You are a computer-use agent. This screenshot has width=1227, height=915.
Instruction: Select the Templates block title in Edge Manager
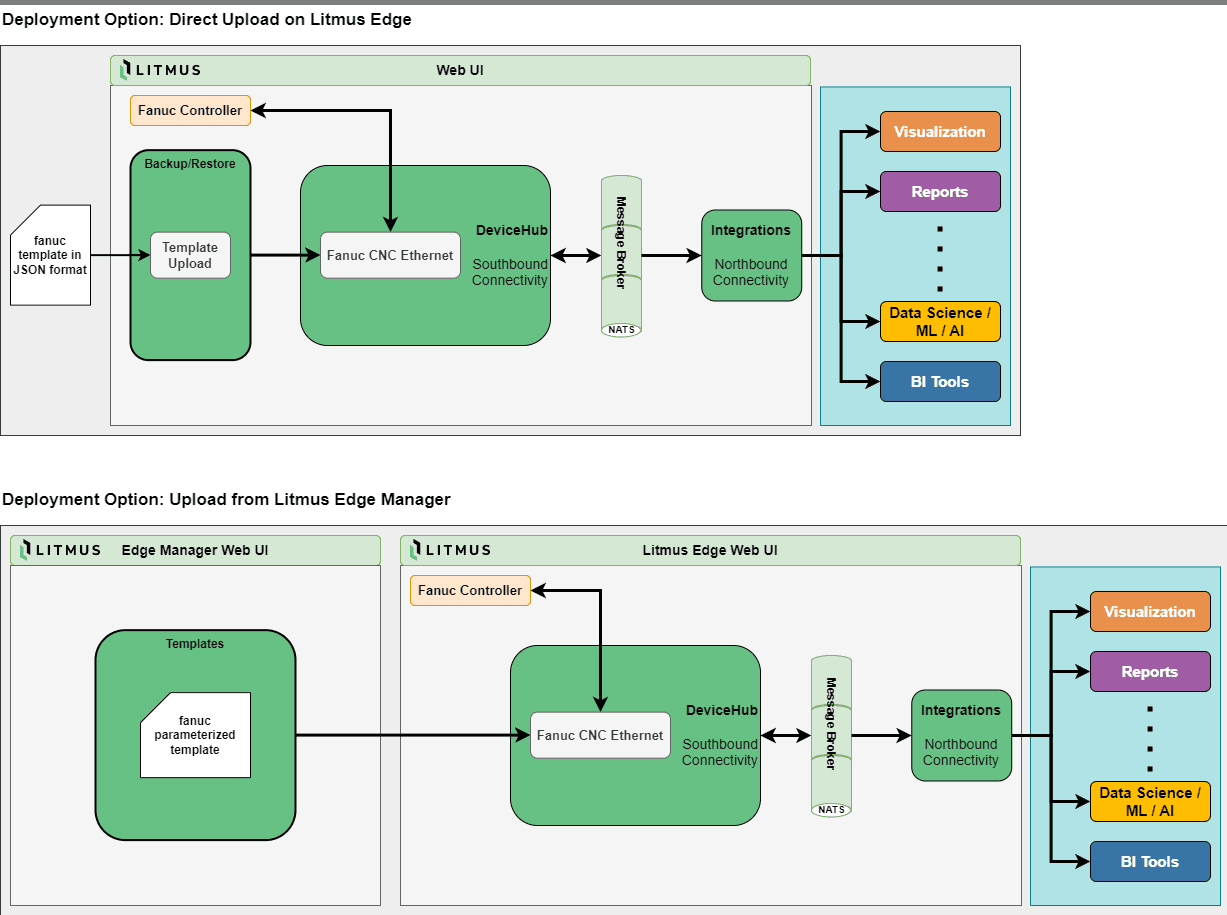[195, 644]
